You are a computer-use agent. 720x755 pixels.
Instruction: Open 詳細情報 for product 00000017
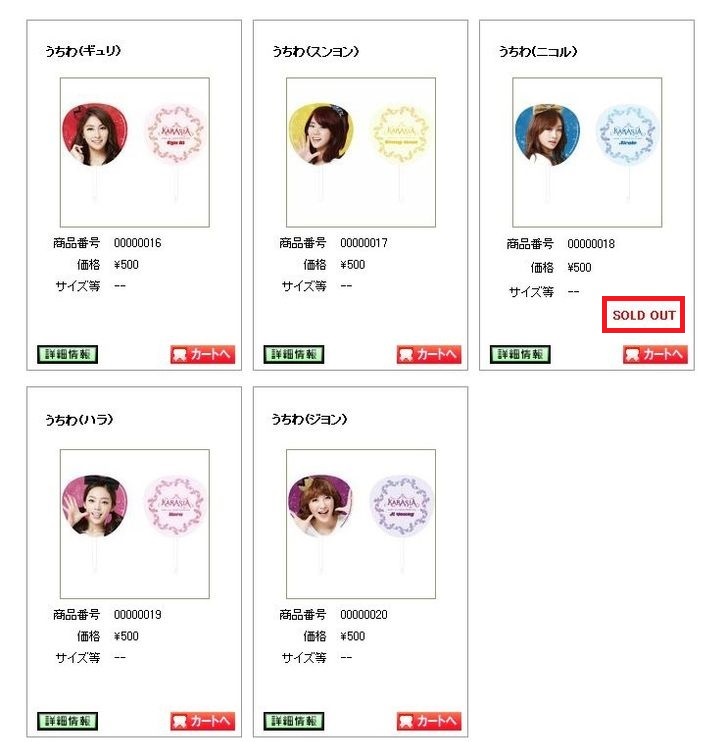click(294, 354)
